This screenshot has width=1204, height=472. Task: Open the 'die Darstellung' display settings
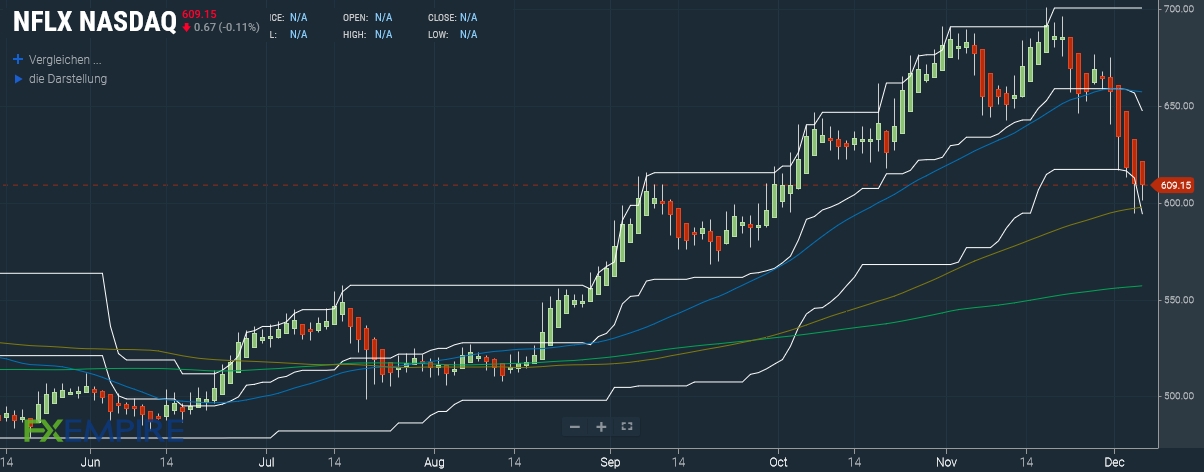(x=68, y=78)
